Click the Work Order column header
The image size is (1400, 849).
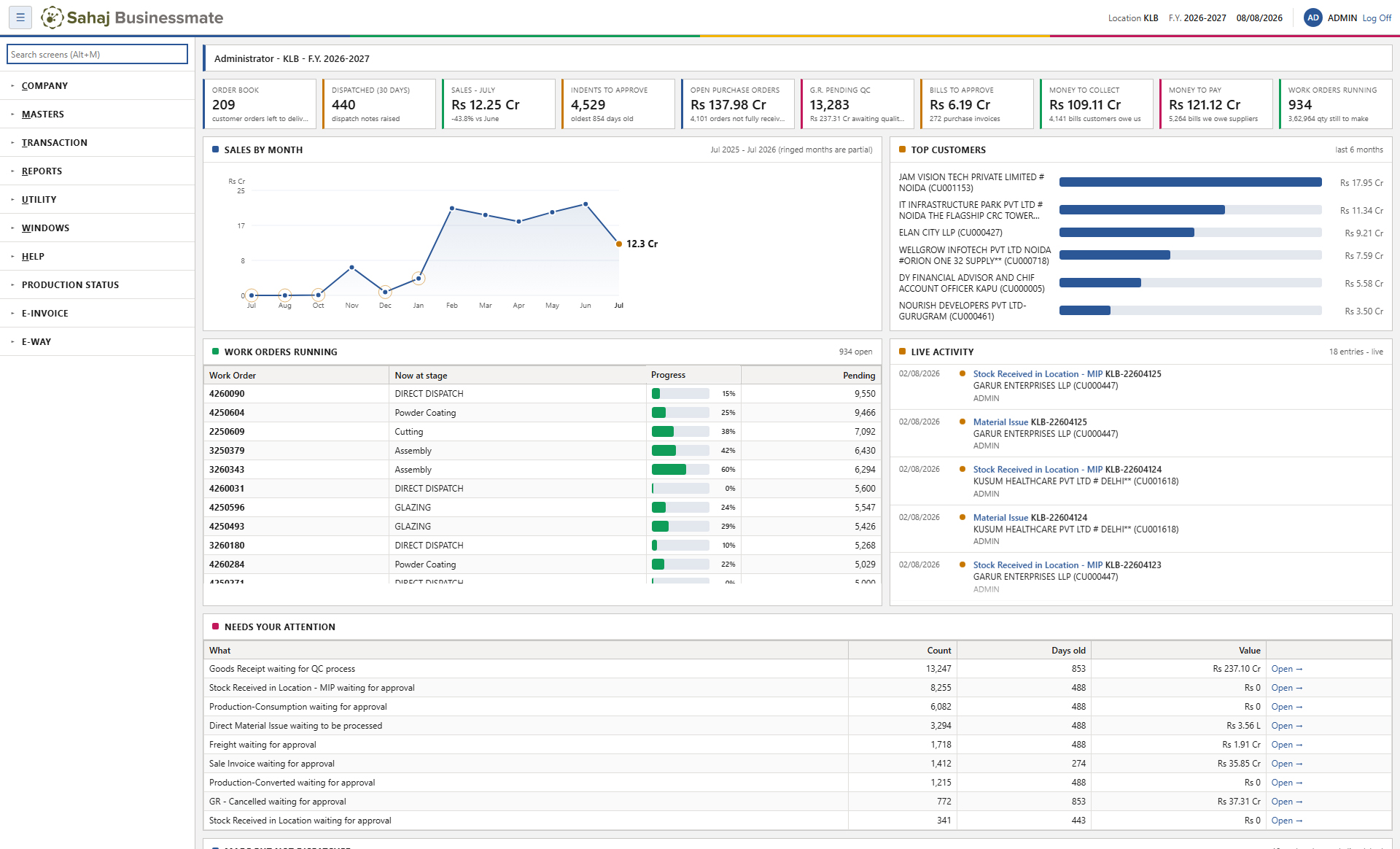tap(296, 375)
